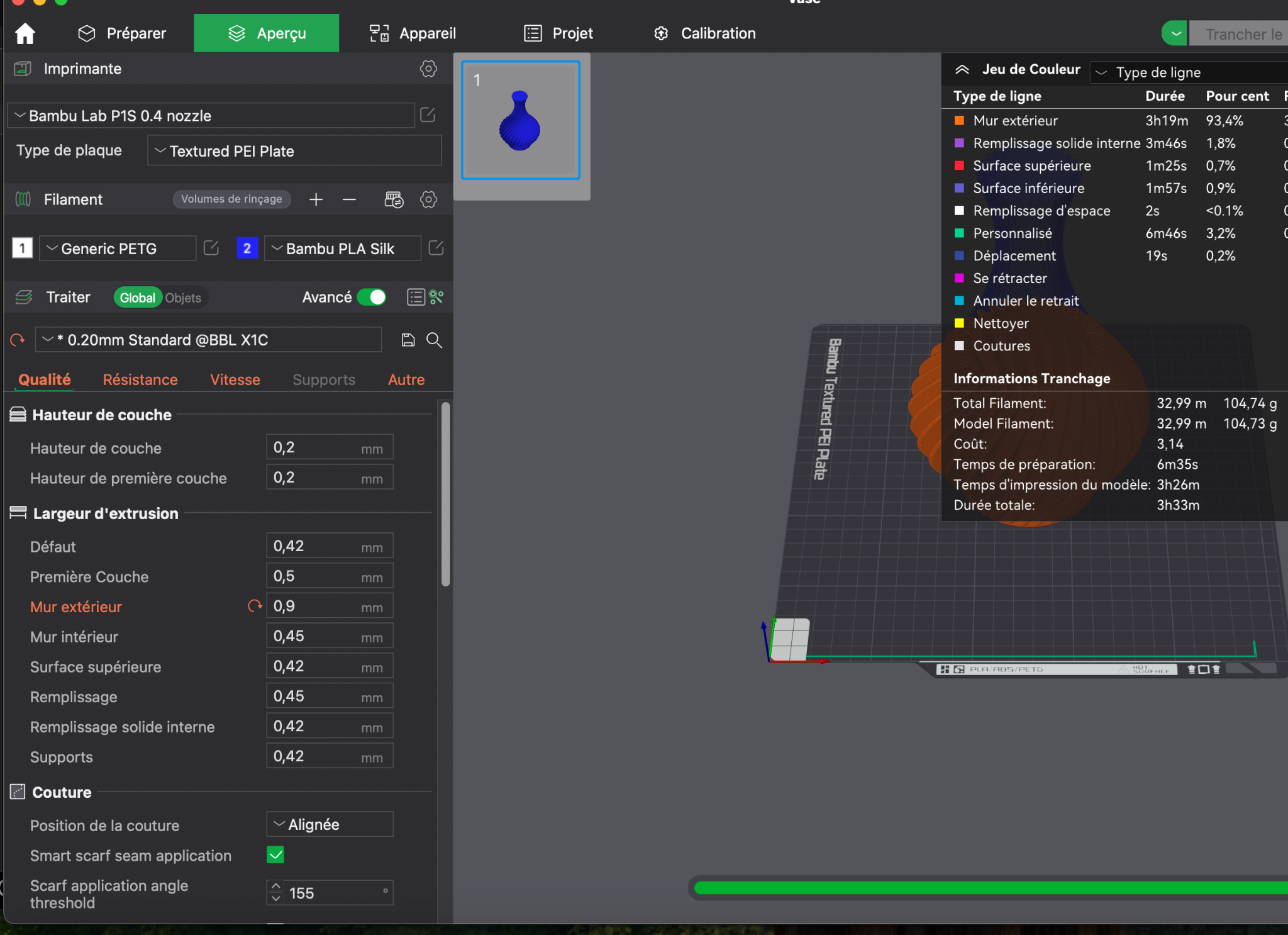The image size is (1288, 935).
Task: Reset Mur extérieur width to default
Action: [255, 606]
